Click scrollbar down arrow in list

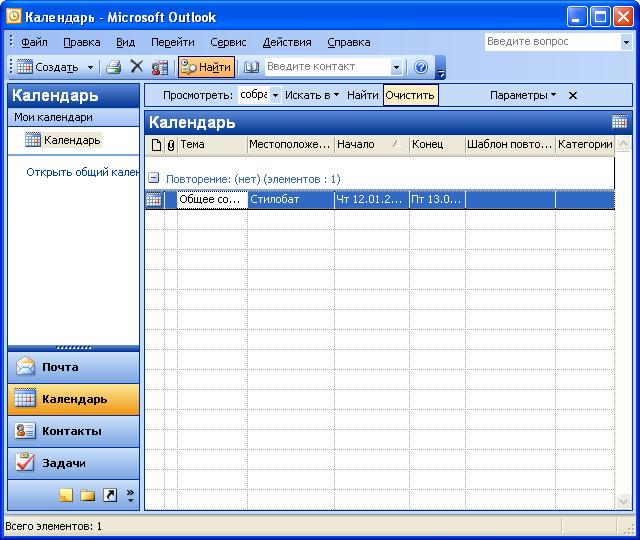[x=623, y=501]
